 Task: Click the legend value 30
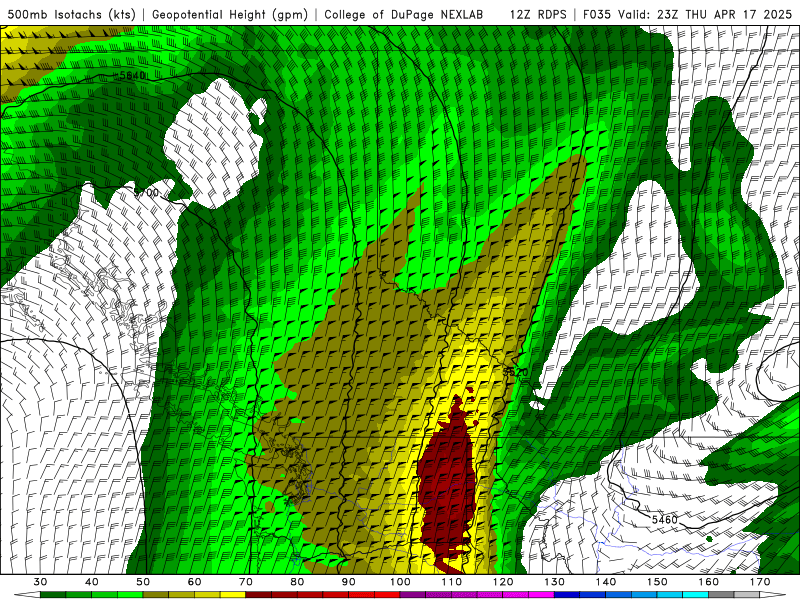40,582
